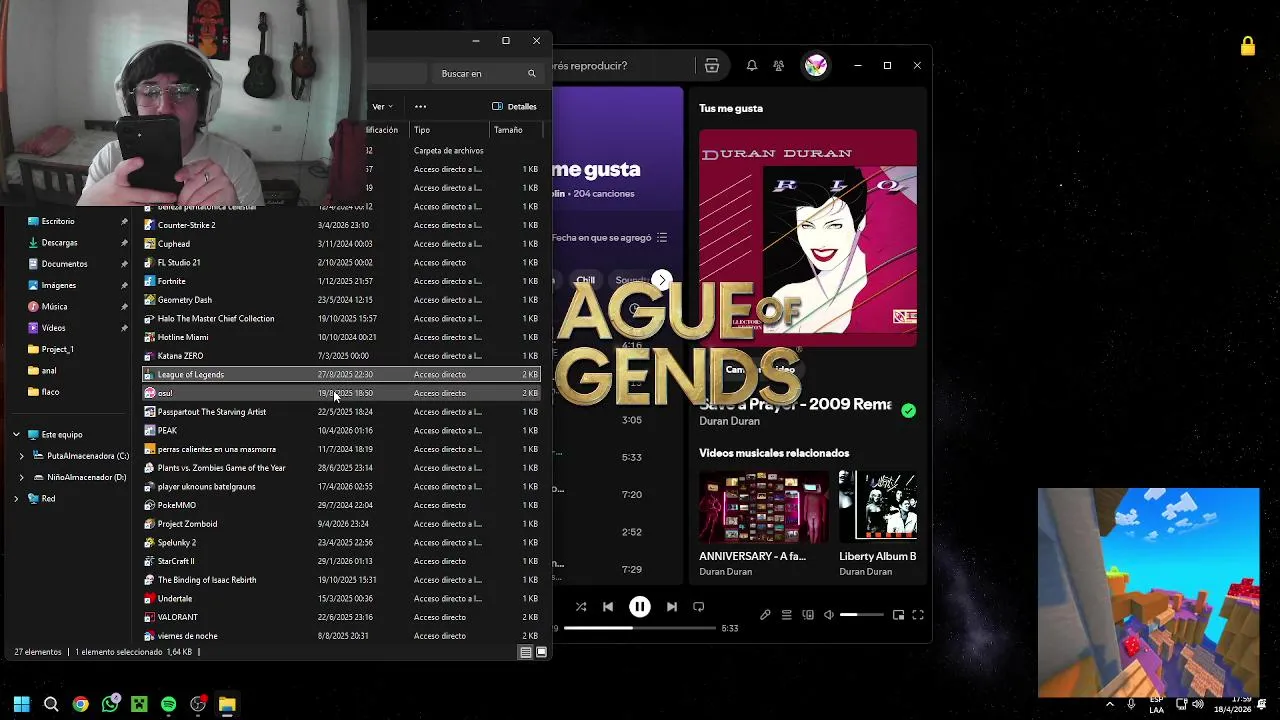Click green liked checkmark for Save a Prayer
Image resolution: width=1280 pixels, height=720 pixels.
click(908, 411)
